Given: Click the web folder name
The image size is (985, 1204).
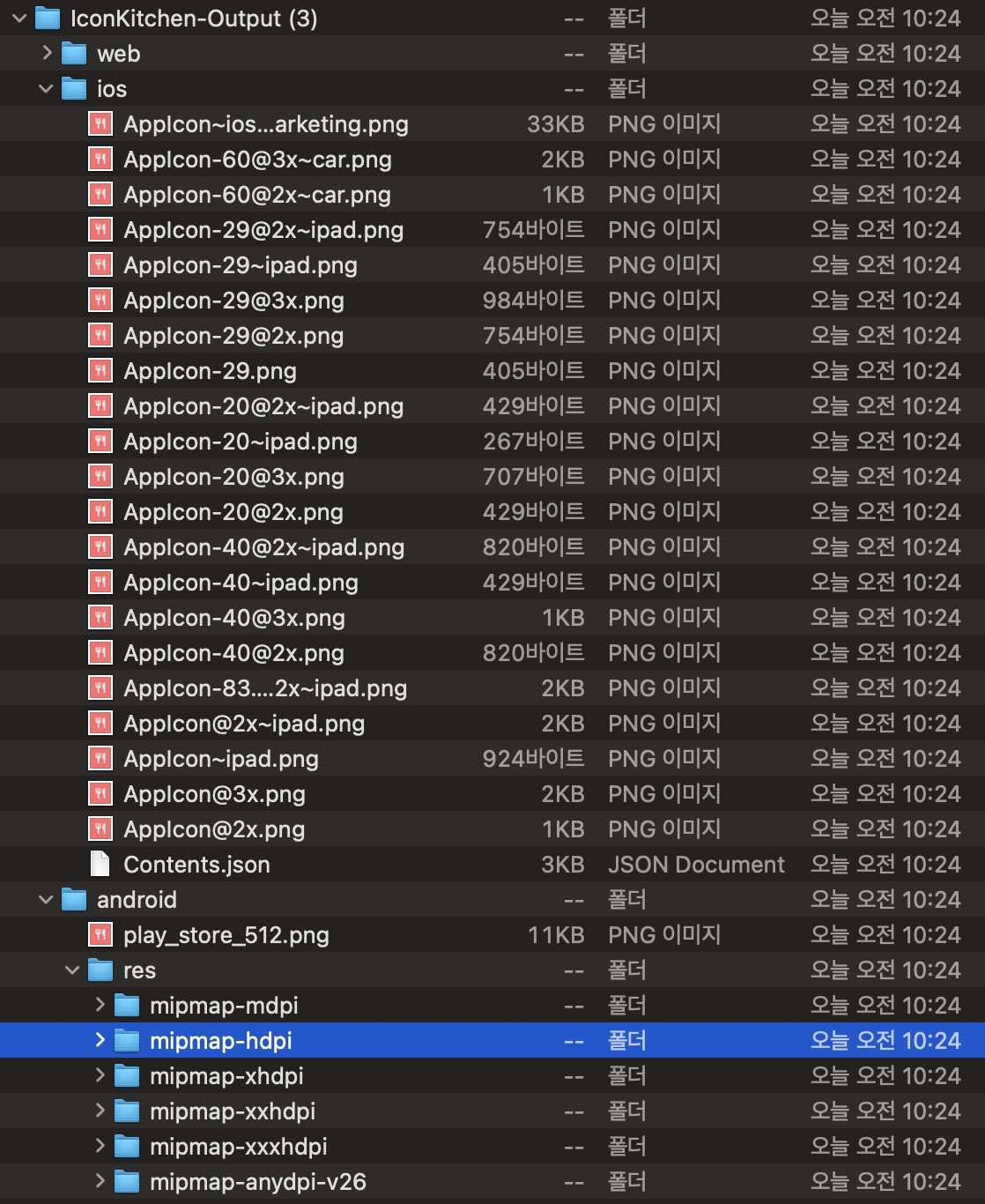Looking at the screenshot, I should click(x=118, y=54).
